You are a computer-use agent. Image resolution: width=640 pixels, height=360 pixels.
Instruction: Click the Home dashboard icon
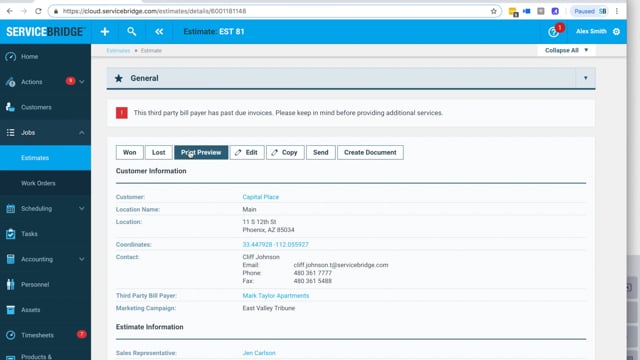[11, 57]
